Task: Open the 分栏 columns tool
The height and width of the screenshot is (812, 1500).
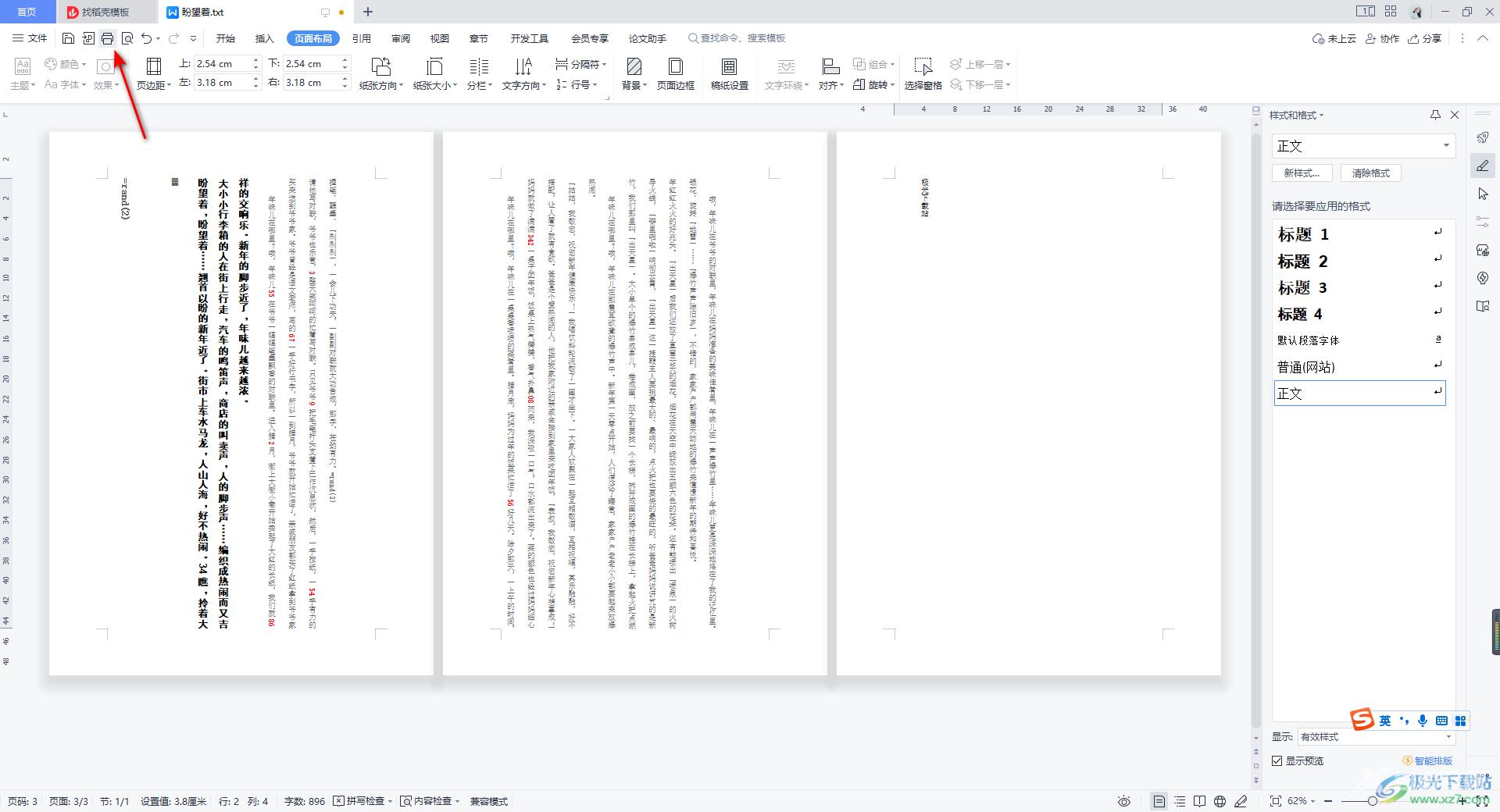Action: click(479, 74)
